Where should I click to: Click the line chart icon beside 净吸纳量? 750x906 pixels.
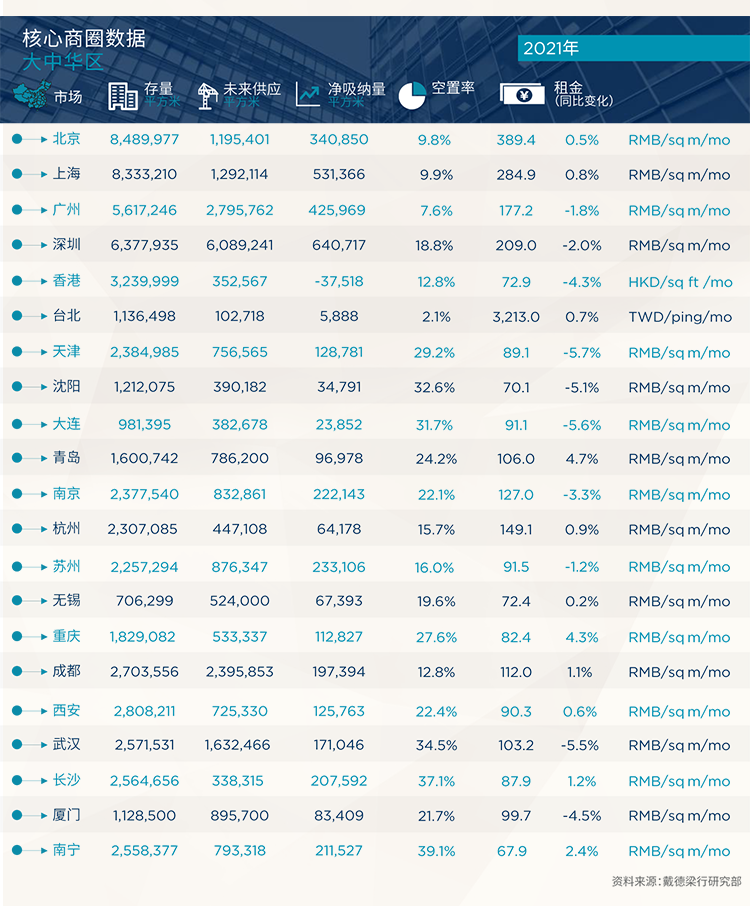pos(307,94)
